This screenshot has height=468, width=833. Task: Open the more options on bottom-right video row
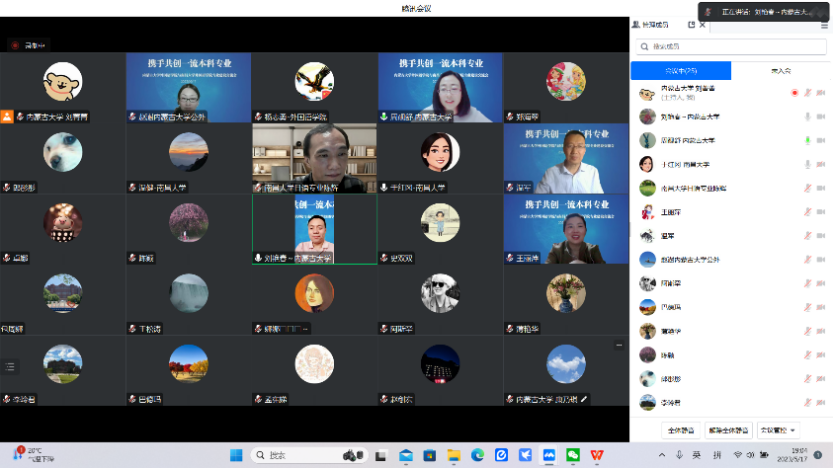click(619, 346)
